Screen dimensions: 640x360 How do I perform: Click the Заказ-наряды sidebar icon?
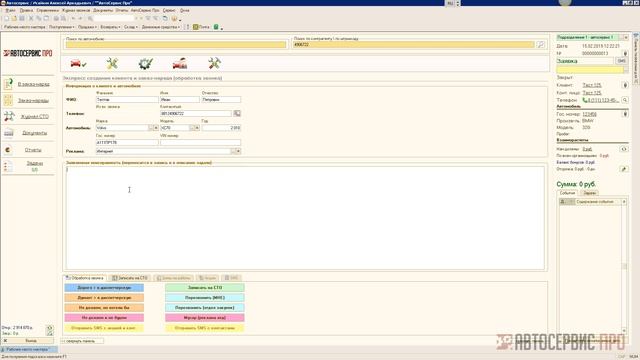(x=8, y=100)
